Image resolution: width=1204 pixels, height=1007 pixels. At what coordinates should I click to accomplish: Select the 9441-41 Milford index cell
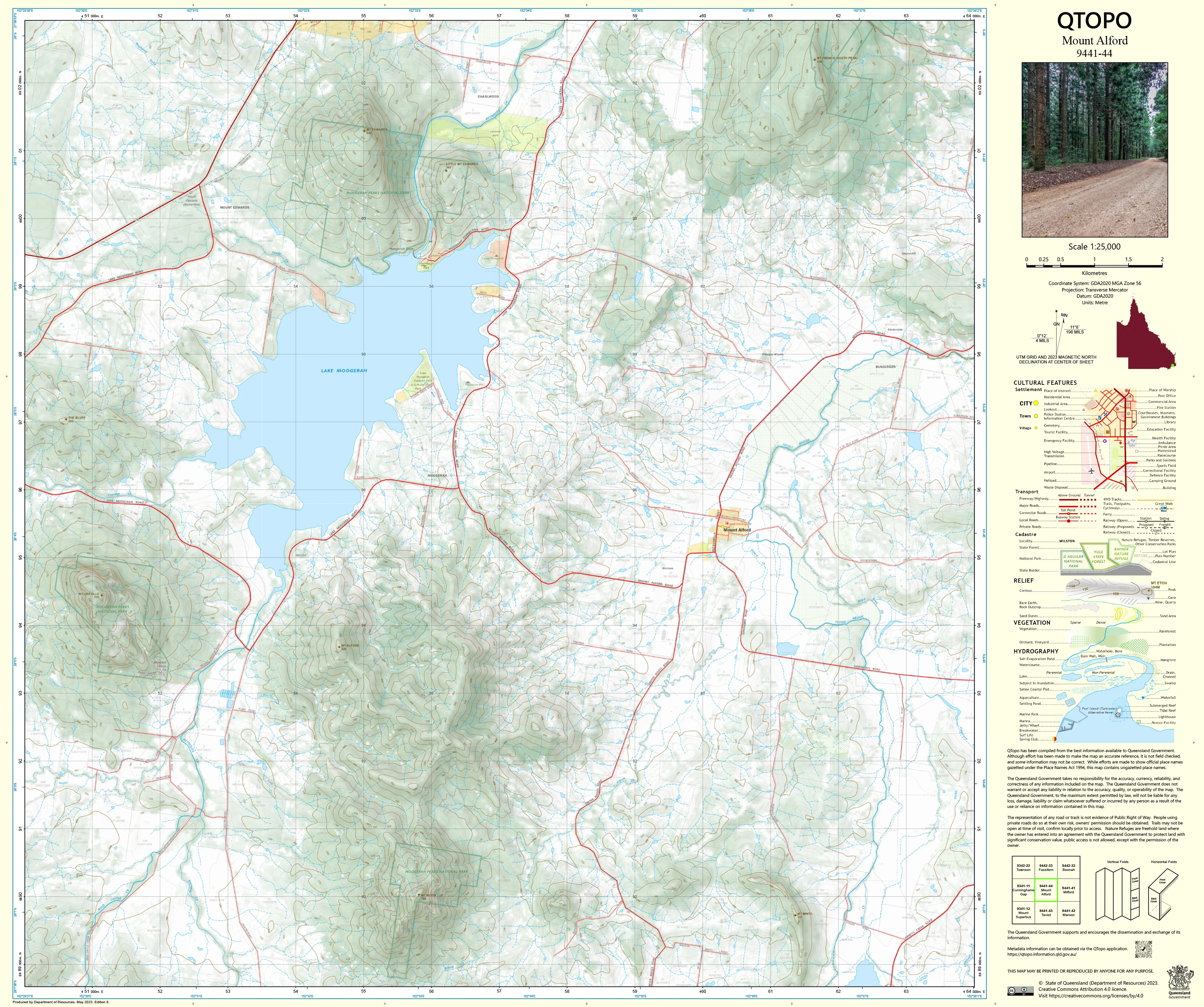(1068, 890)
